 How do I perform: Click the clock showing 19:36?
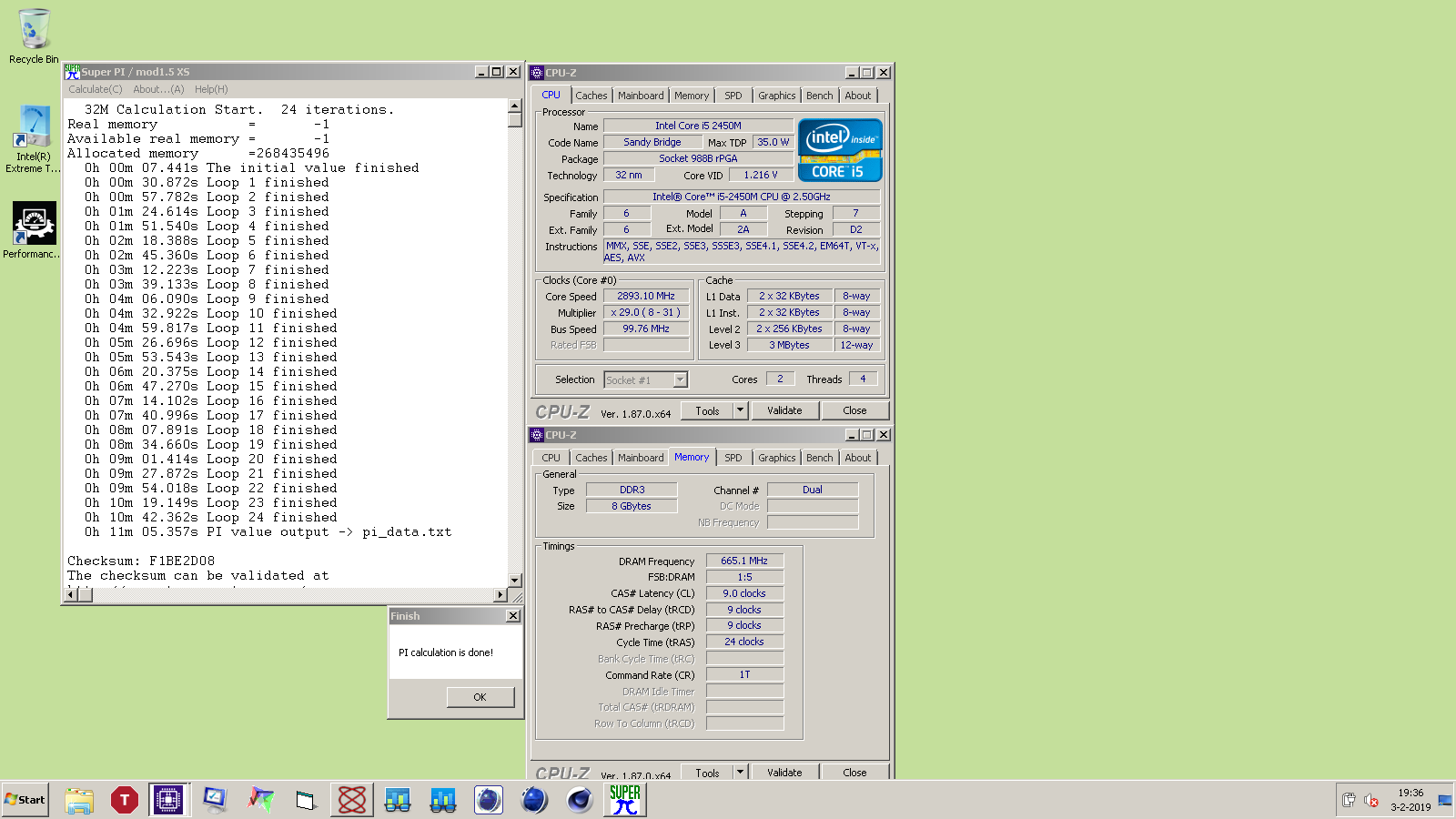pyautogui.click(x=1410, y=793)
